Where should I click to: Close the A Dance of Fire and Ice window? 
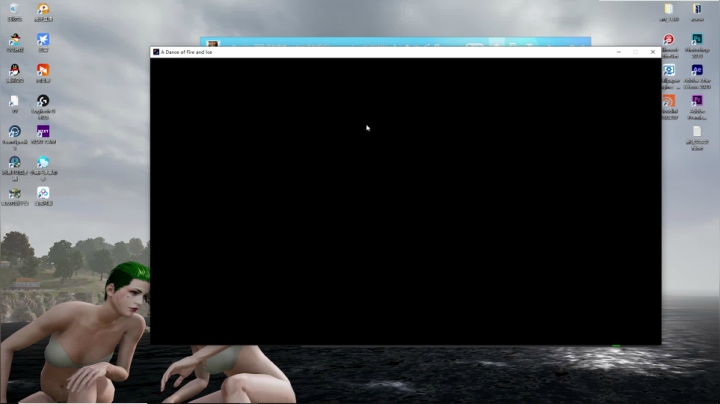pos(652,52)
